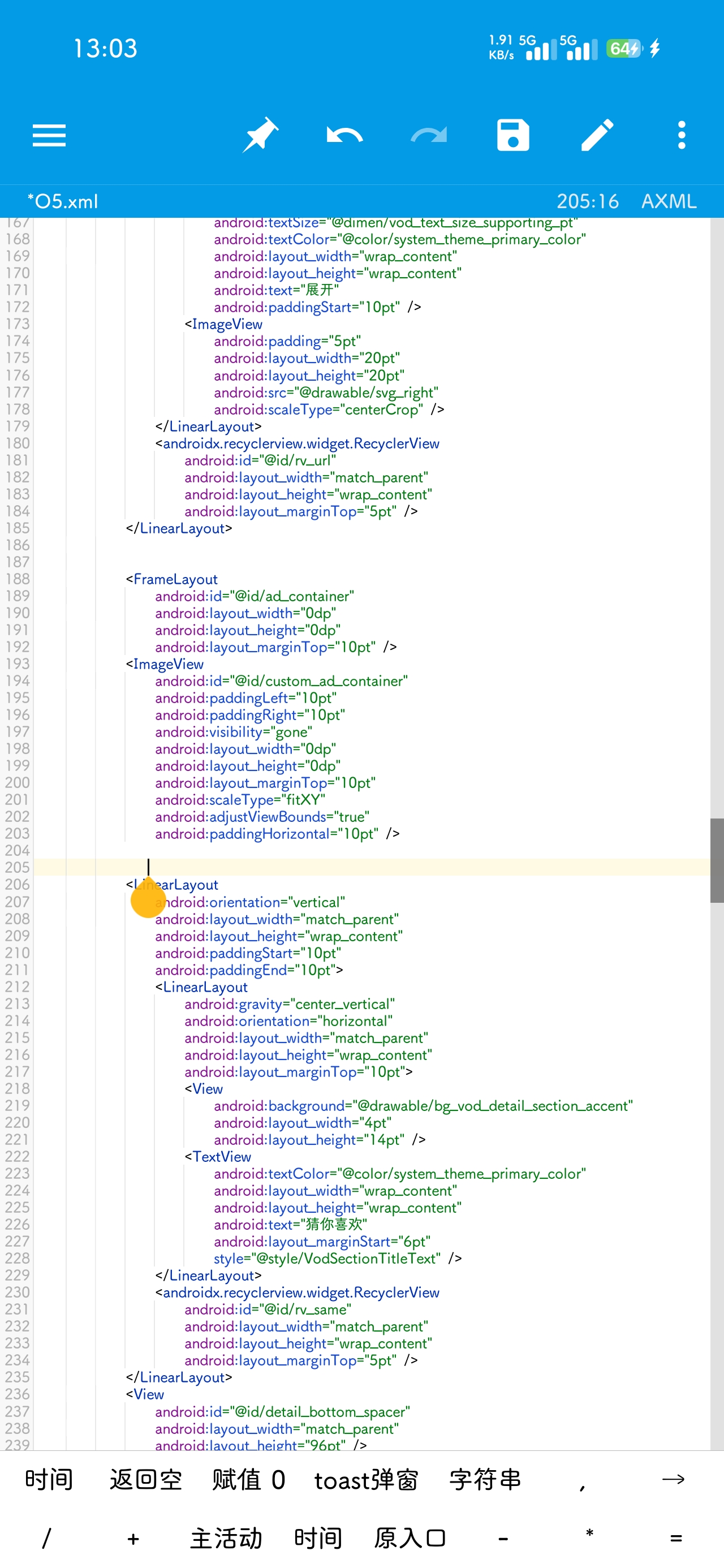Undo the last edit
The image size is (724, 1568).
click(344, 135)
